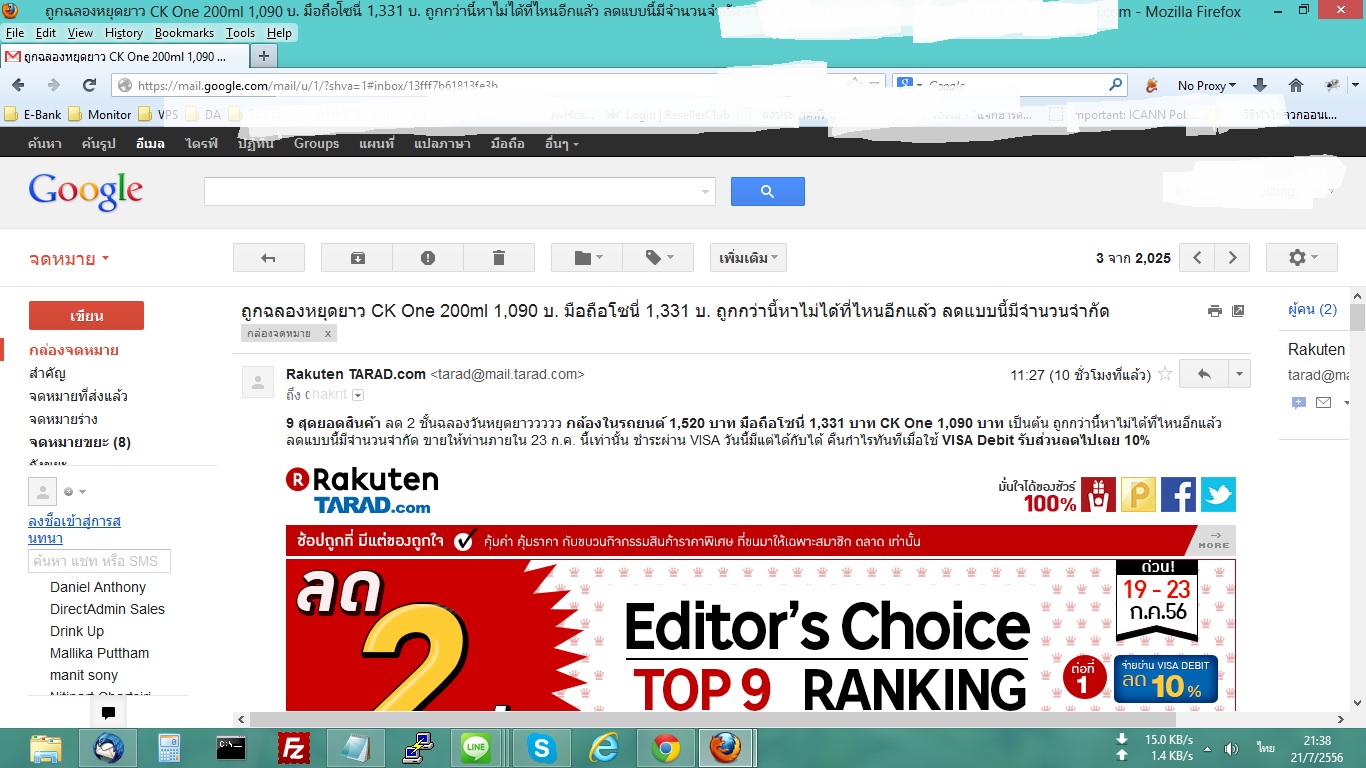Screen dimensions: 1366x768
Task: Click the proxy plug icon in Firefox toolbar
Action: click(1152, 85)
